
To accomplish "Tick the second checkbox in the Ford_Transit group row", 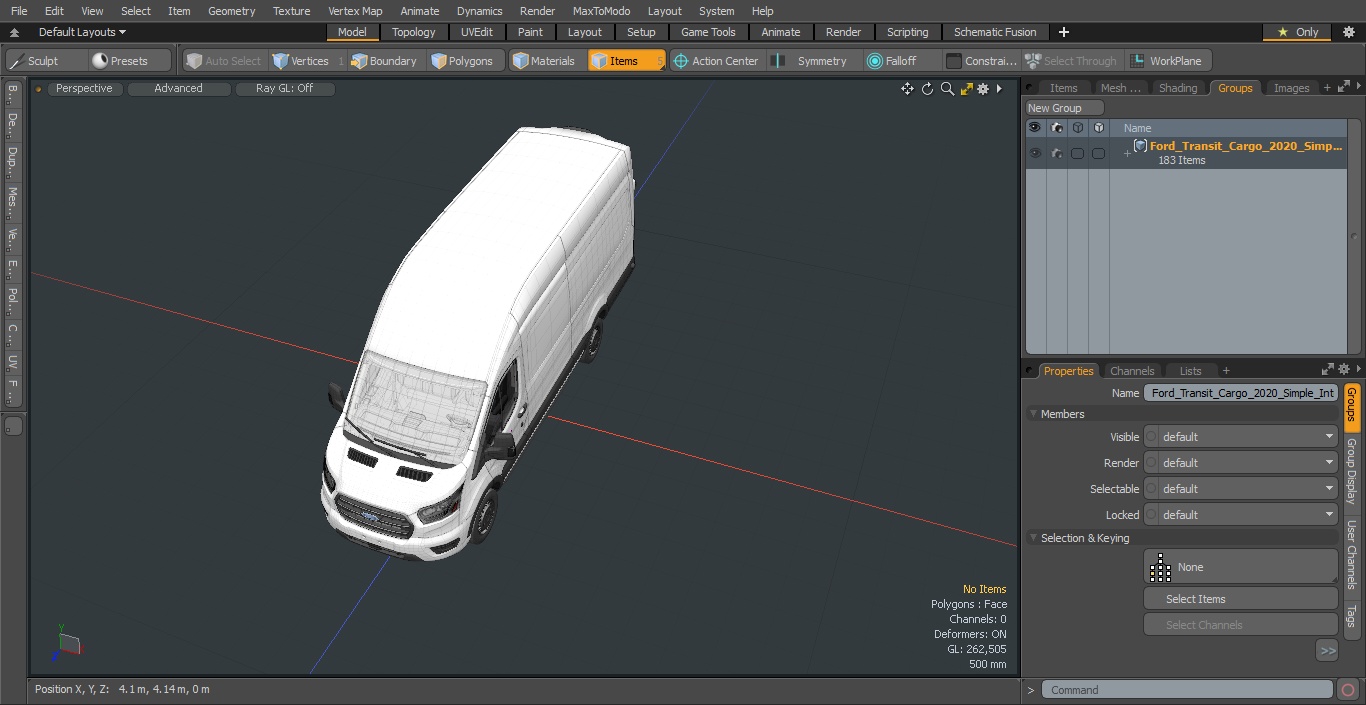I will pos(1098,153).
